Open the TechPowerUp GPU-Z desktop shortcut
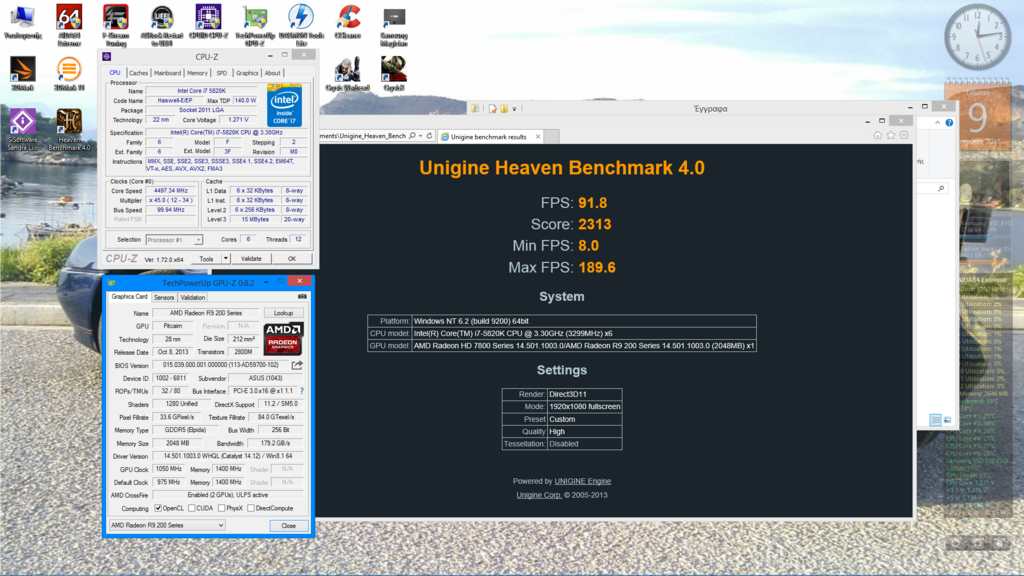The width and height of the screenshot is (1024, 576). (255, 25)
